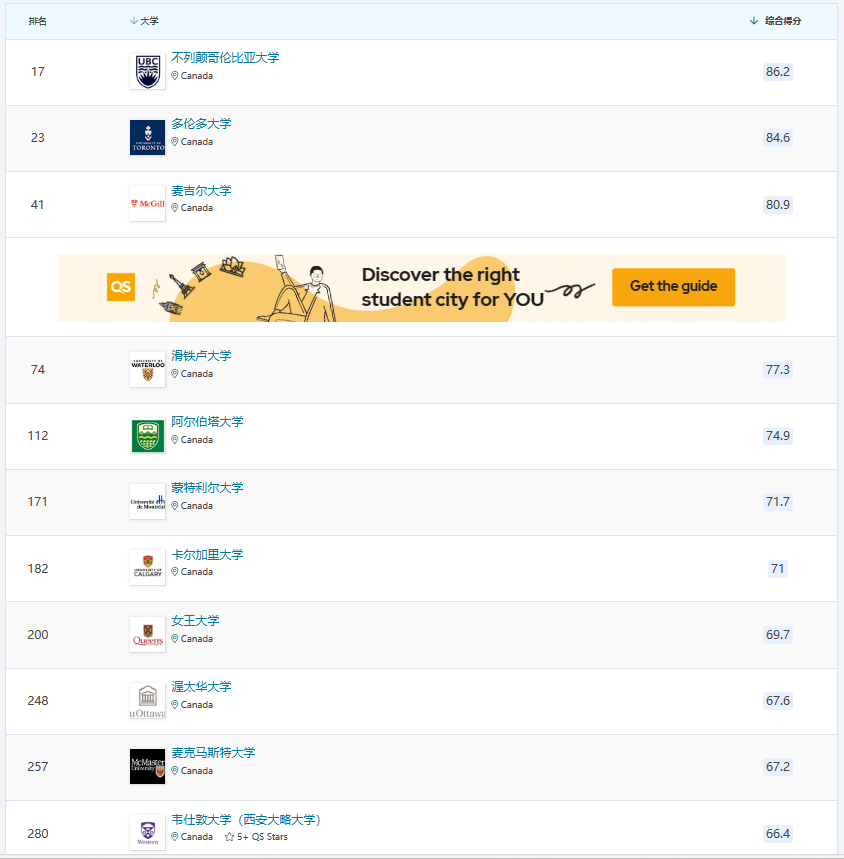Screen dimensions: 844x859
Task: Open the 渥太华大学 link
Action: tap(201, 686)
